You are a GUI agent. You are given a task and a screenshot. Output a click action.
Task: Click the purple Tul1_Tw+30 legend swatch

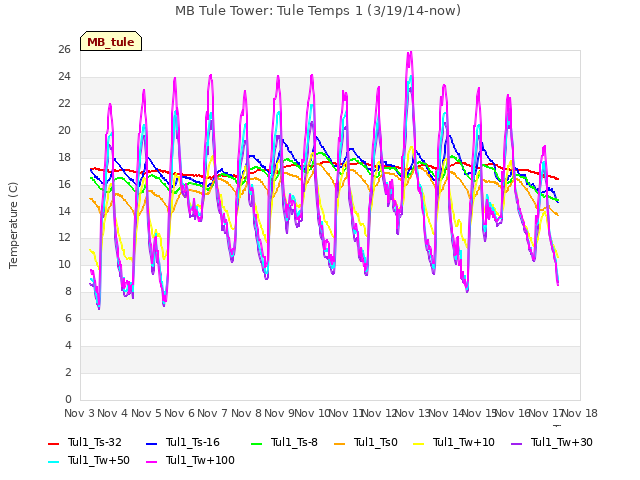(x=516, y=444)
